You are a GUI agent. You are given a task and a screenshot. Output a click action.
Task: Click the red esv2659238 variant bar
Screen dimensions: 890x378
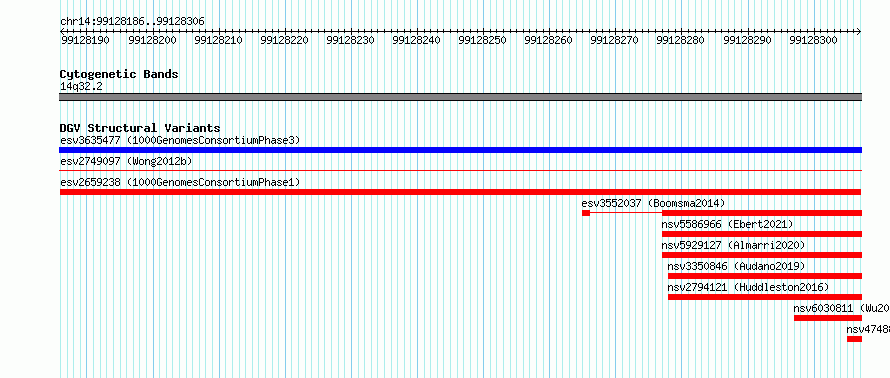(x=460, y=192)
